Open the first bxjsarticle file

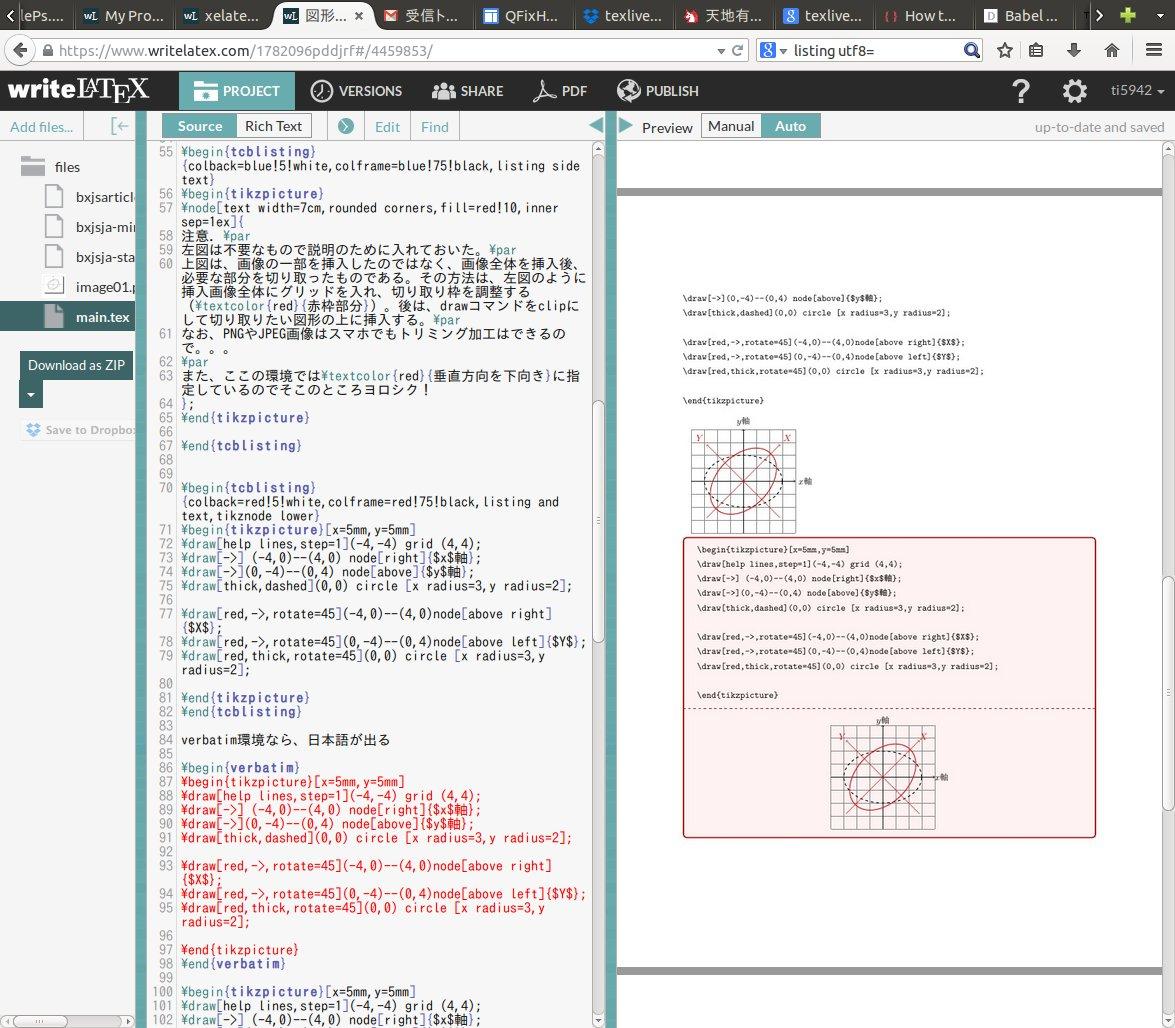click(90, 197)
